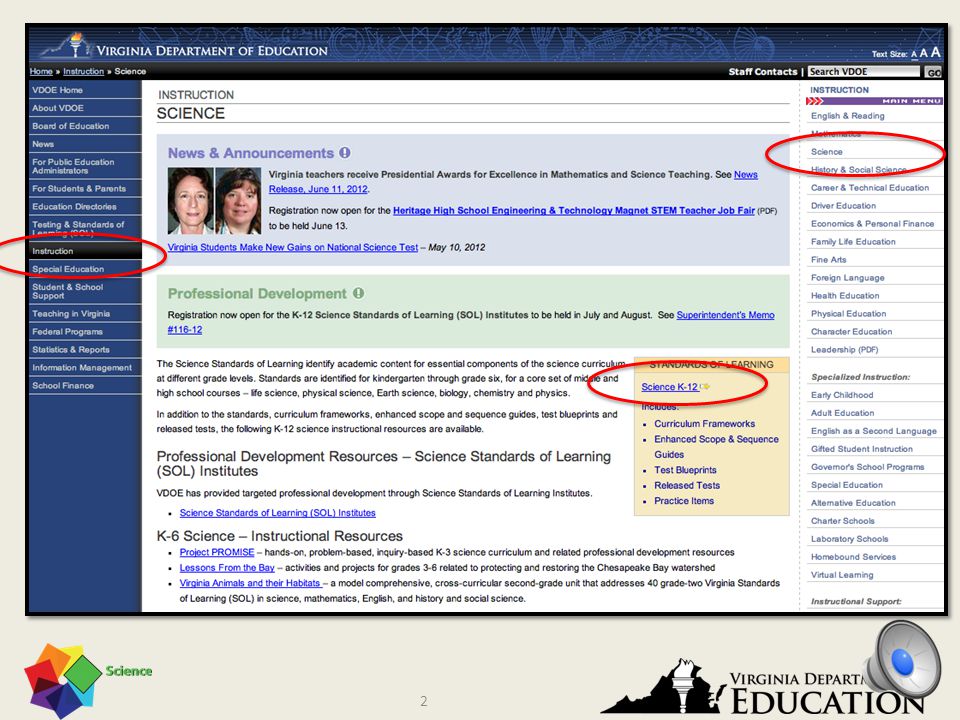Open Enhanced Scope & Sequence Guides link

coord(716,447)
